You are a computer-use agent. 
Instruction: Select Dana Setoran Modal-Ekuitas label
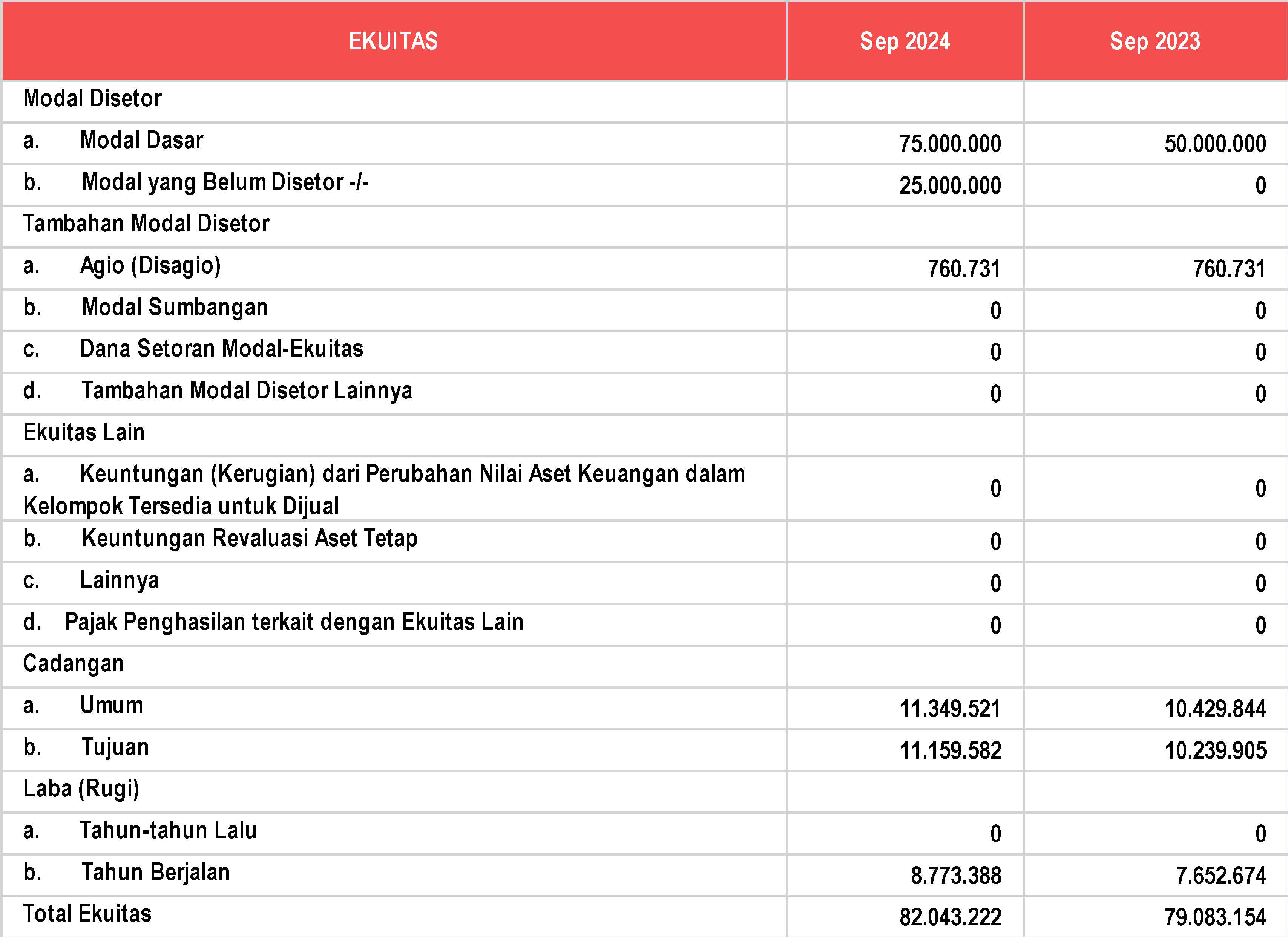(221, 349)
